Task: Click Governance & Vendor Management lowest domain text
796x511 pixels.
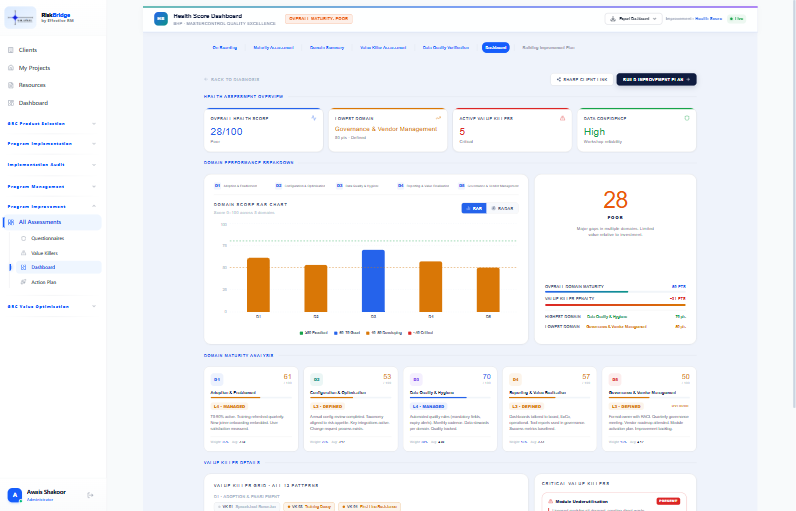Action: pyautogui.click(x=386, y=129)
